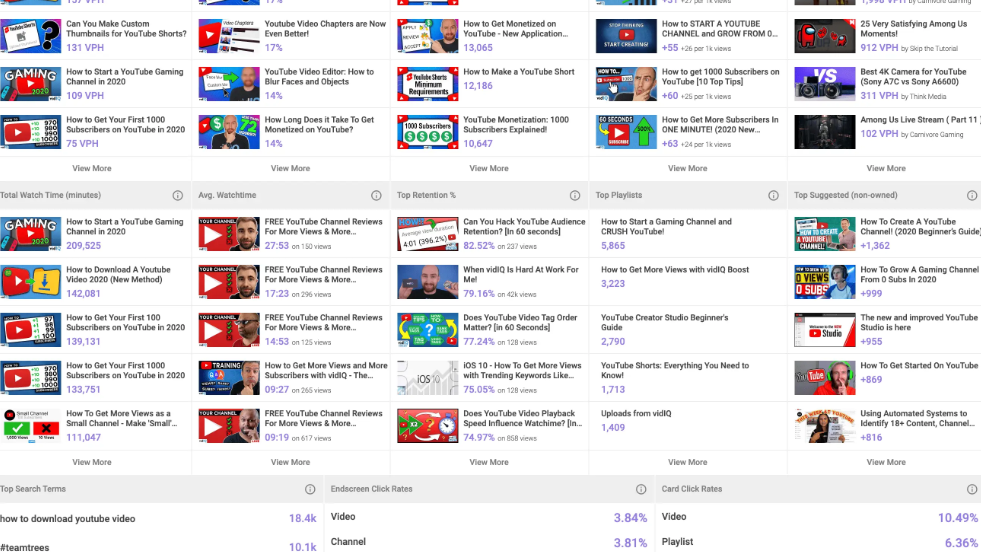Click thumbnail for 'Can You Hack YouTube Audience Retention?'

coord(427,233)
